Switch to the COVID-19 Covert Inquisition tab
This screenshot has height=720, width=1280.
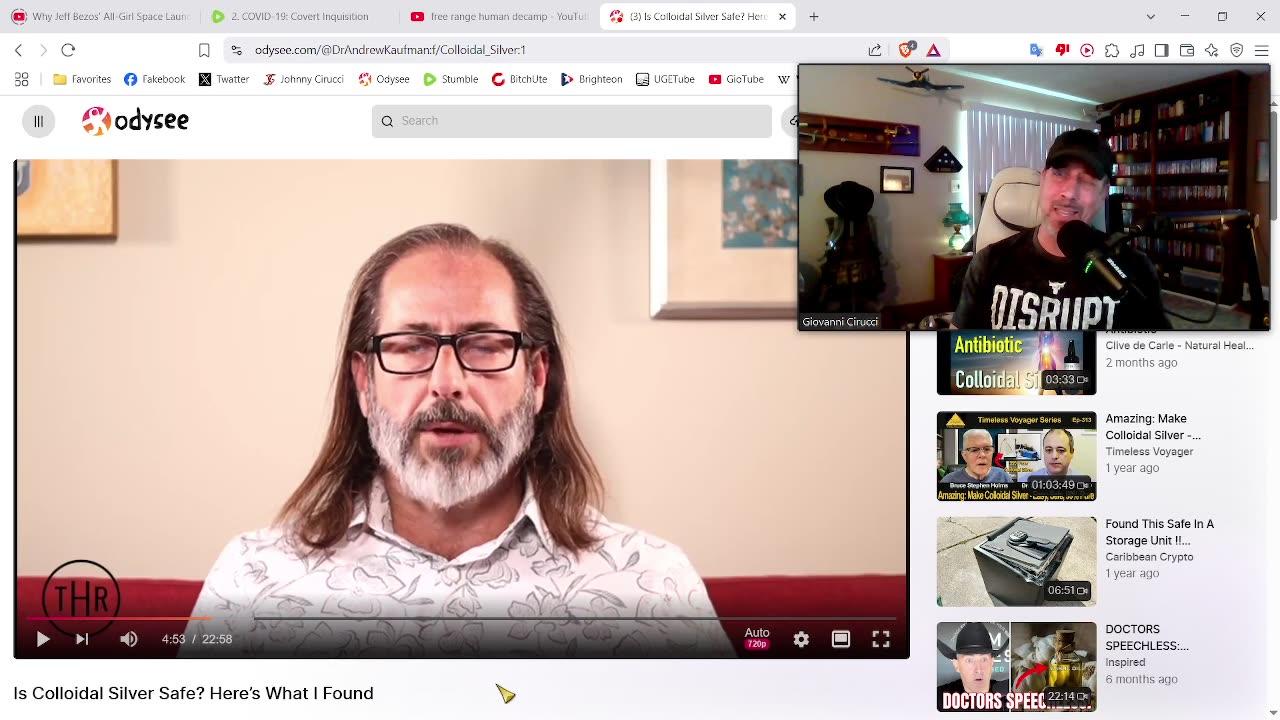point(296,16)
